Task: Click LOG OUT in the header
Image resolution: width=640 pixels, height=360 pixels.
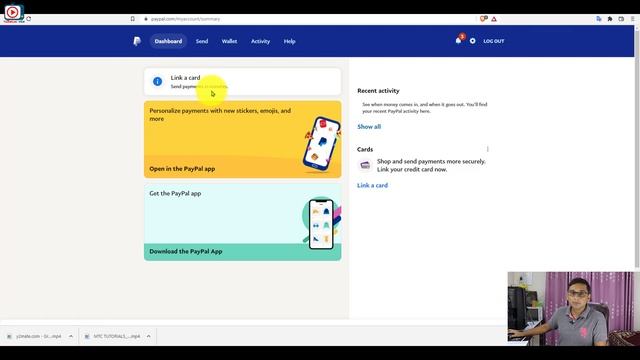Action: [493, 41]
